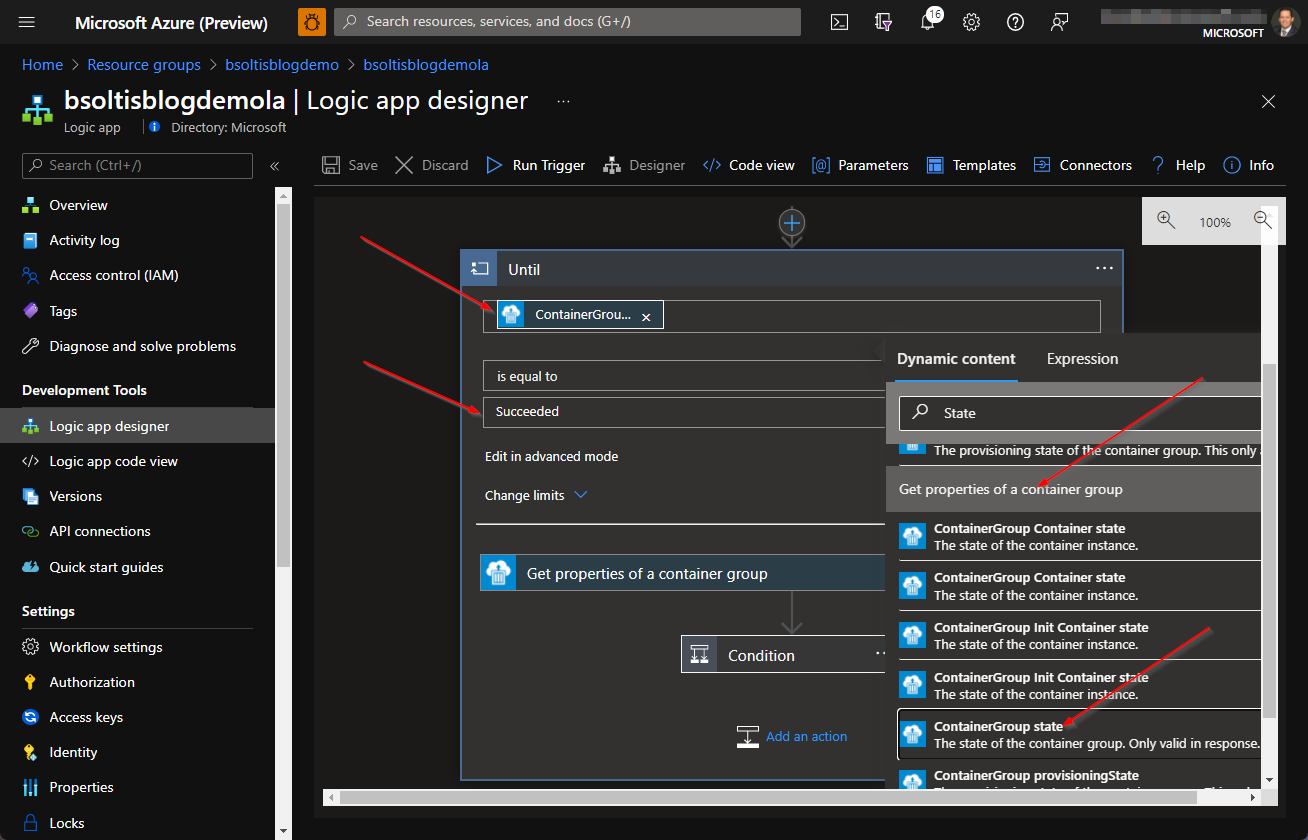Click the Add an action link
1308x840 pixels.
tap(806, 736)
